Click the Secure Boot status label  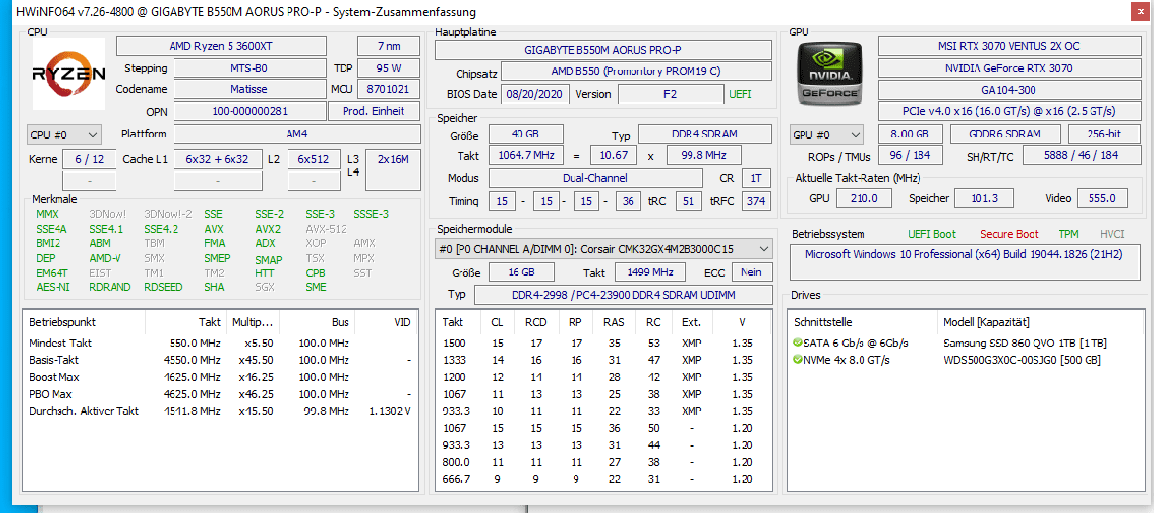tap(1009, 234)
